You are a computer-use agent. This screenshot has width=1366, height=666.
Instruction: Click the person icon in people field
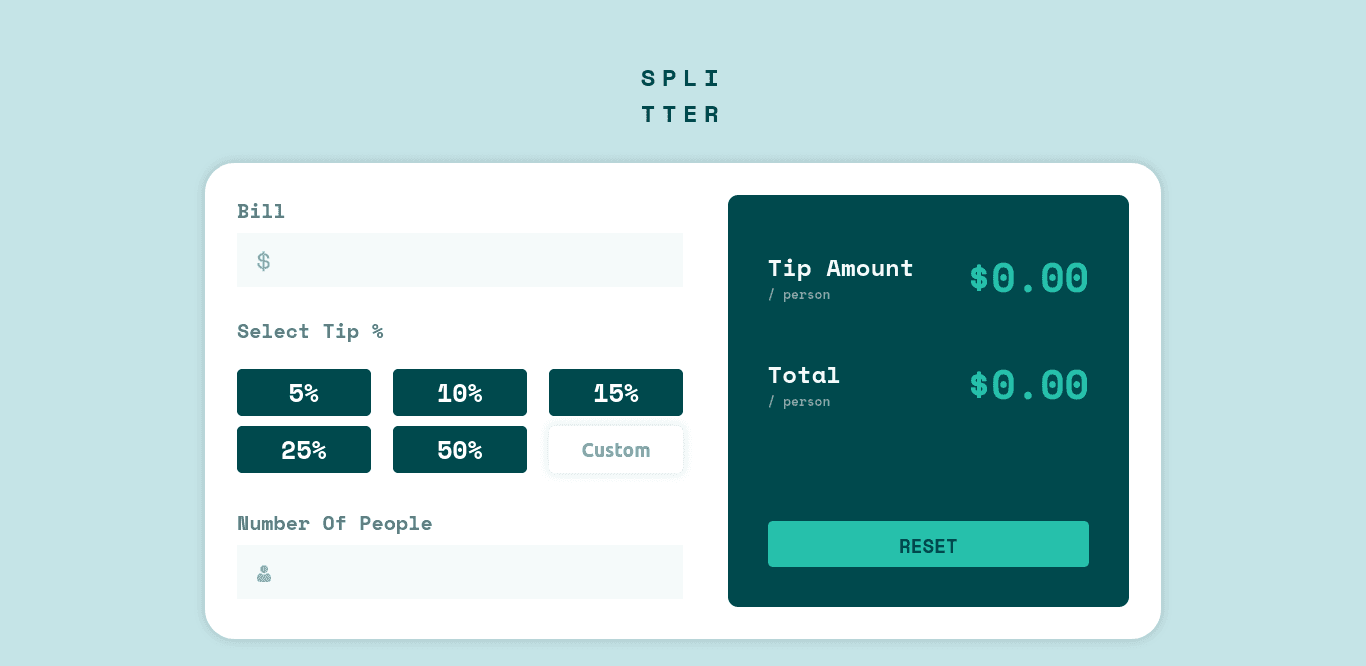click(264, 573)
